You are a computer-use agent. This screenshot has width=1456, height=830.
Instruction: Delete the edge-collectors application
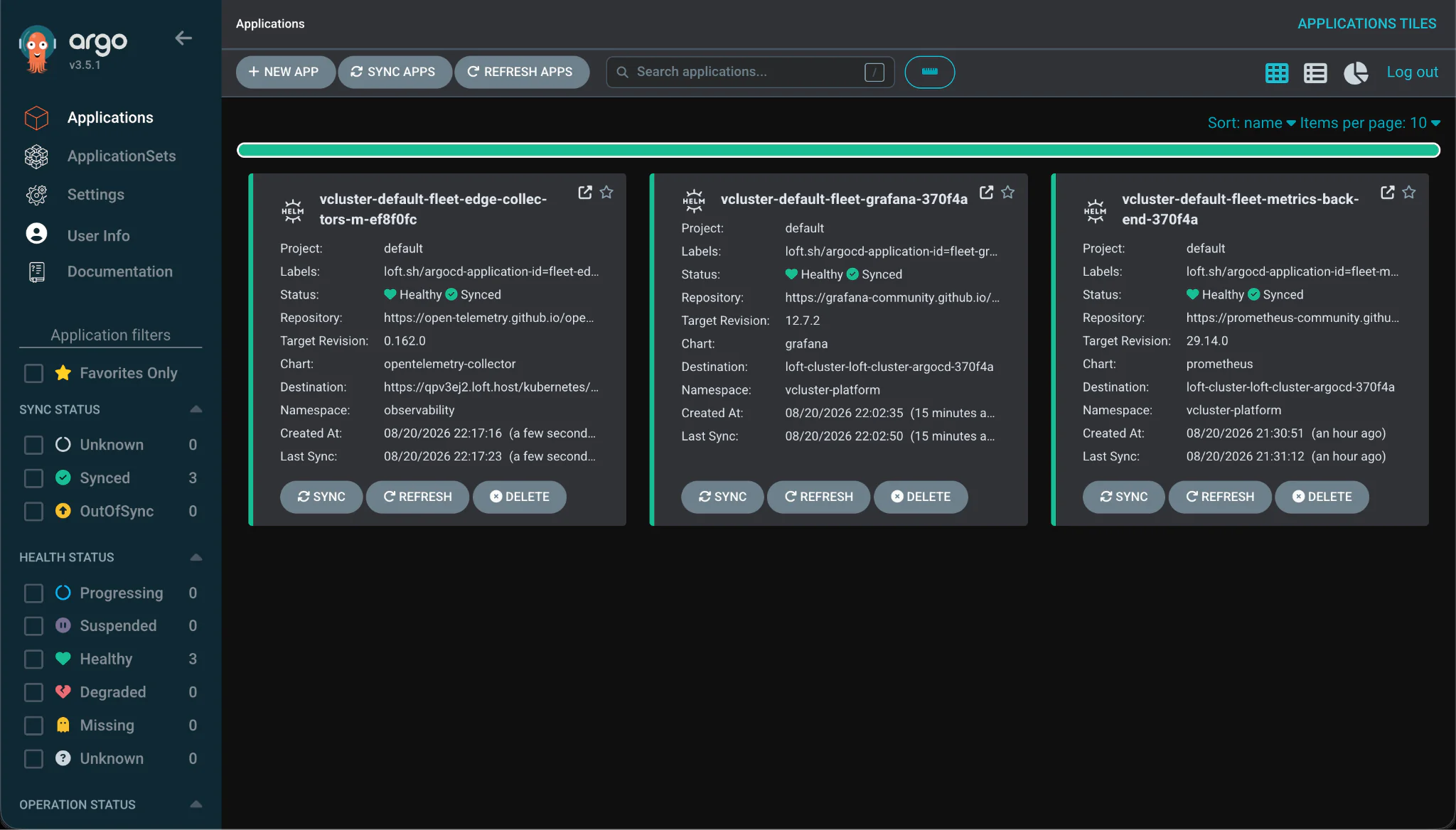(x=520, y=497)
